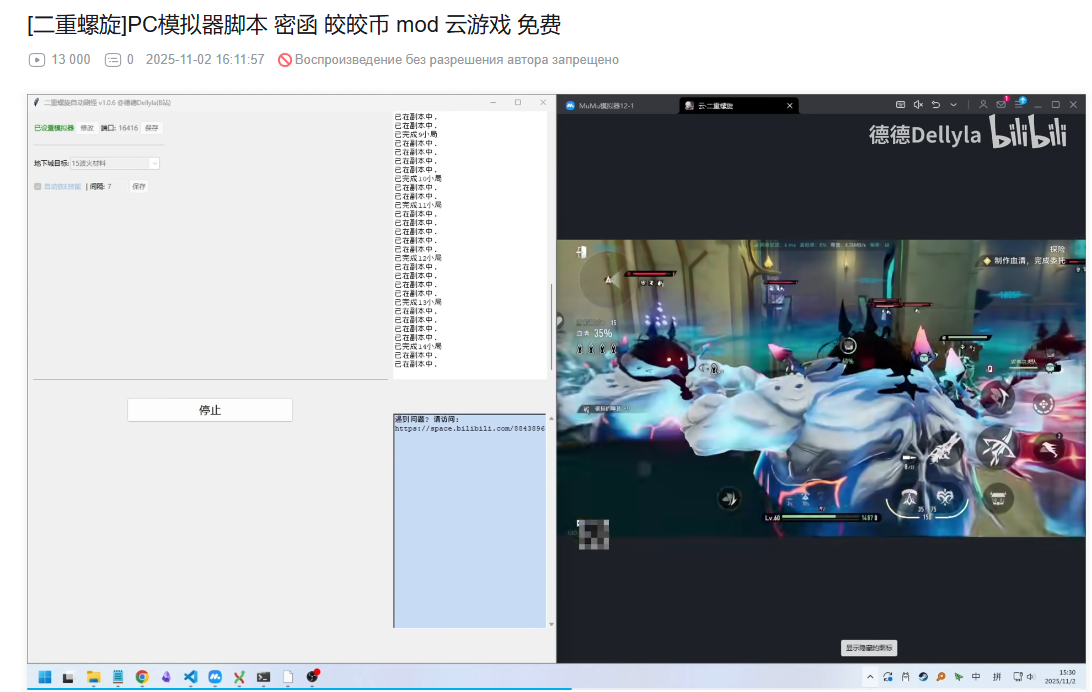Image resolution: width=1092 pixels, height=692 pixels.
Task: Open MuMu keyboard mapping icon
Action: click(900, 104)
